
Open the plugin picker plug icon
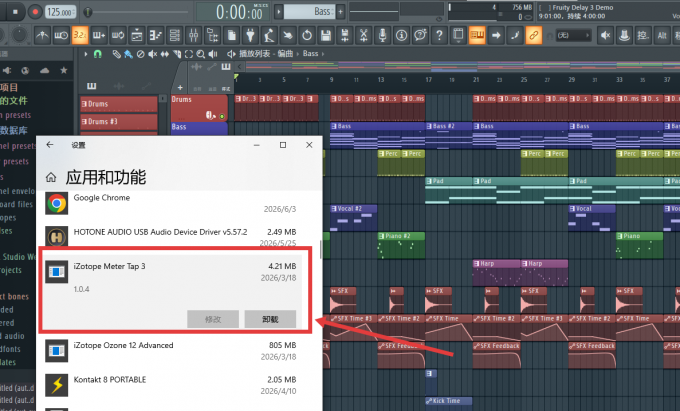pos(250,36)
